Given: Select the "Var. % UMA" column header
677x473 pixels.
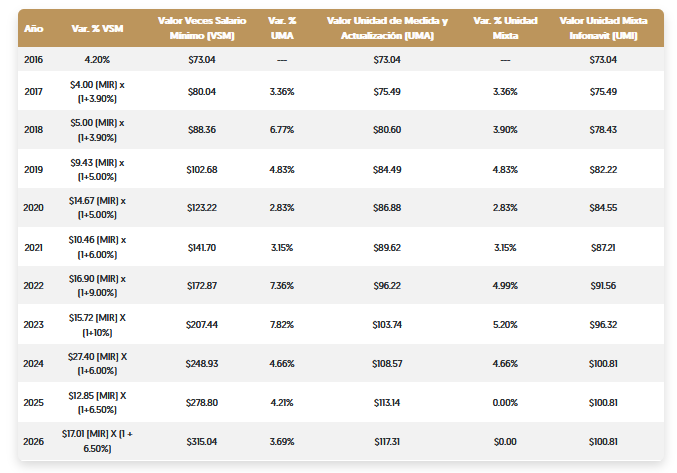Looking at the screenshot, I should (281, 27).
